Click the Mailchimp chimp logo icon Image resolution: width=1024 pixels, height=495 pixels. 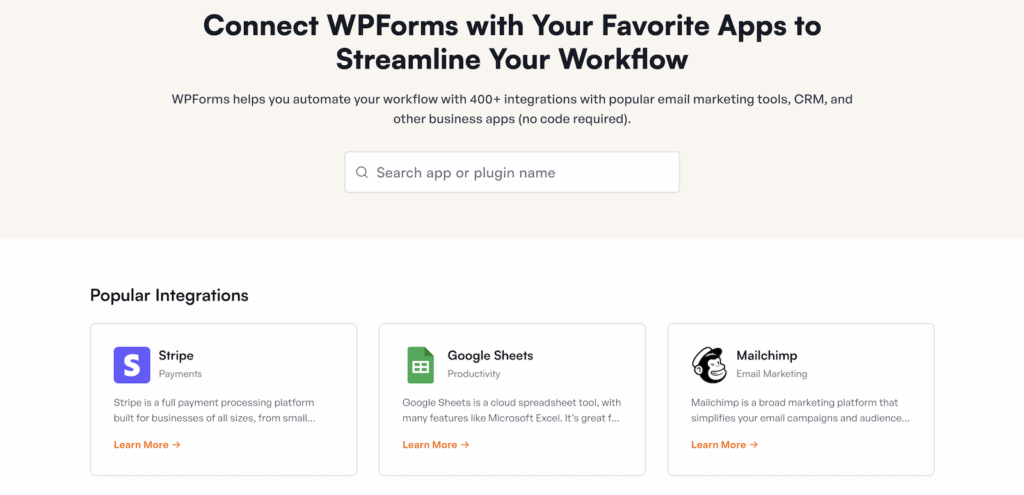[709, 365]
